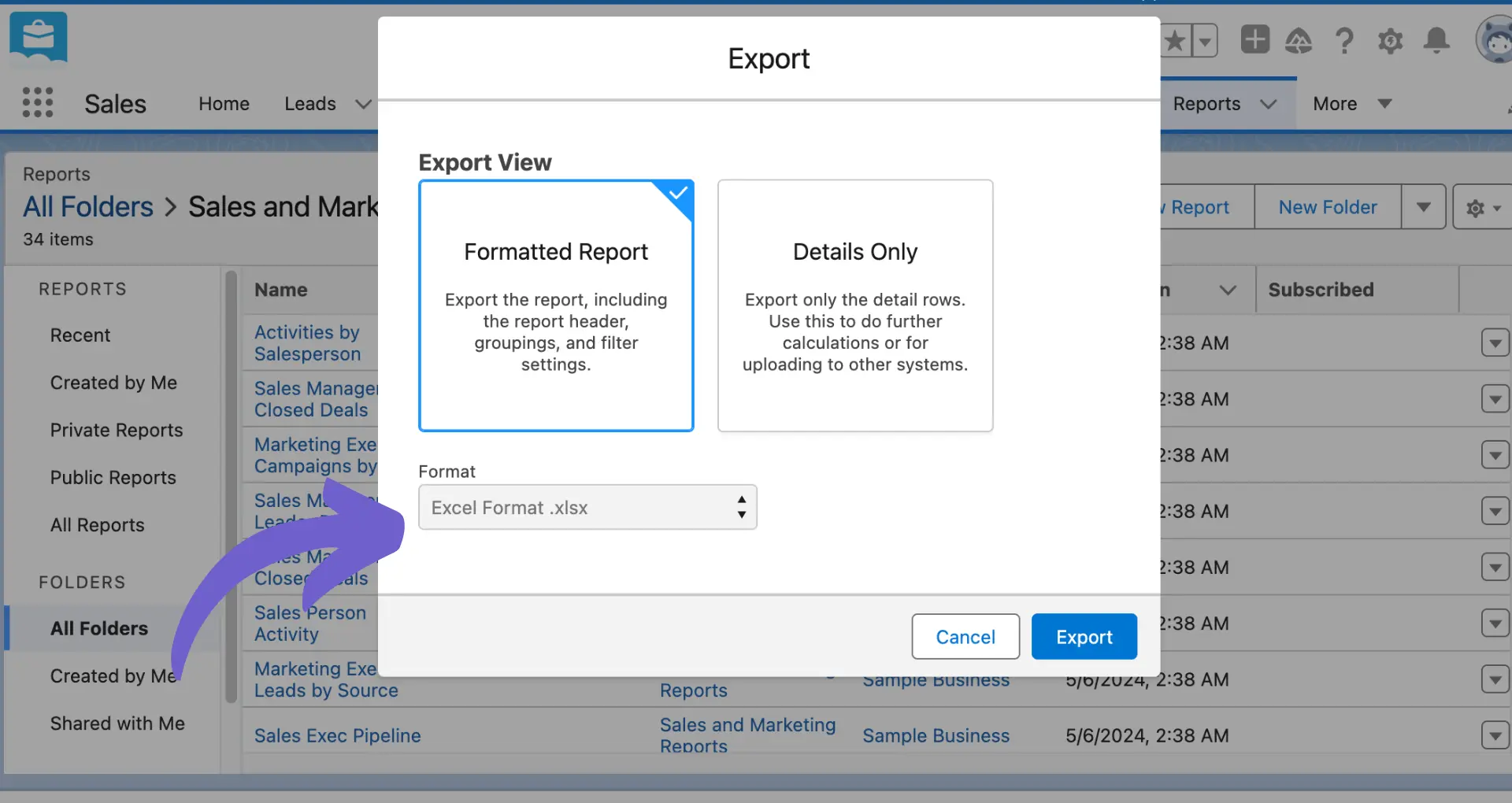Select Created by Me under REPORTS

click(113, 383)
